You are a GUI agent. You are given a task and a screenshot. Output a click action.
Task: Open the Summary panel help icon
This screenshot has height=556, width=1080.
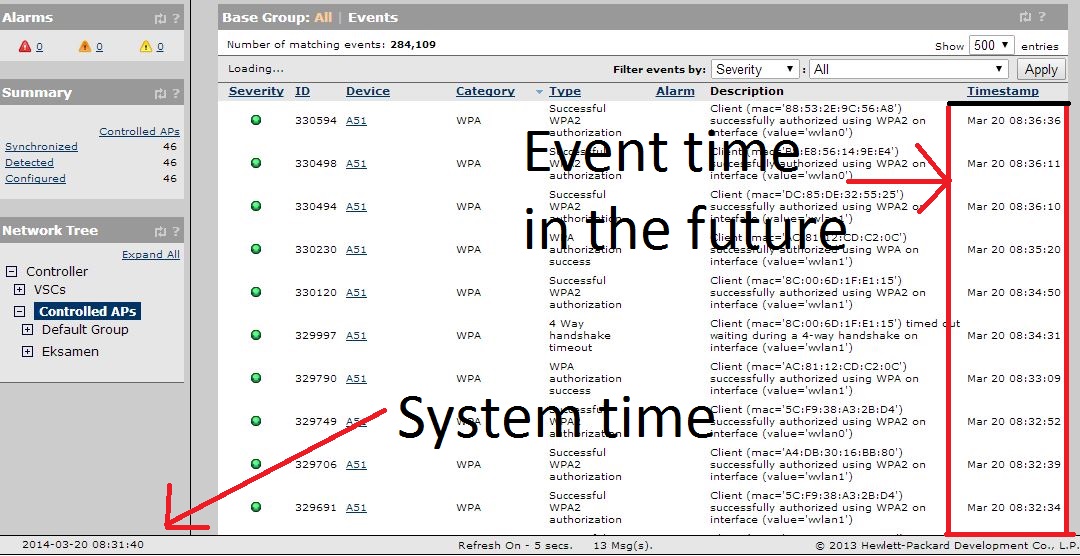(176, 93)
